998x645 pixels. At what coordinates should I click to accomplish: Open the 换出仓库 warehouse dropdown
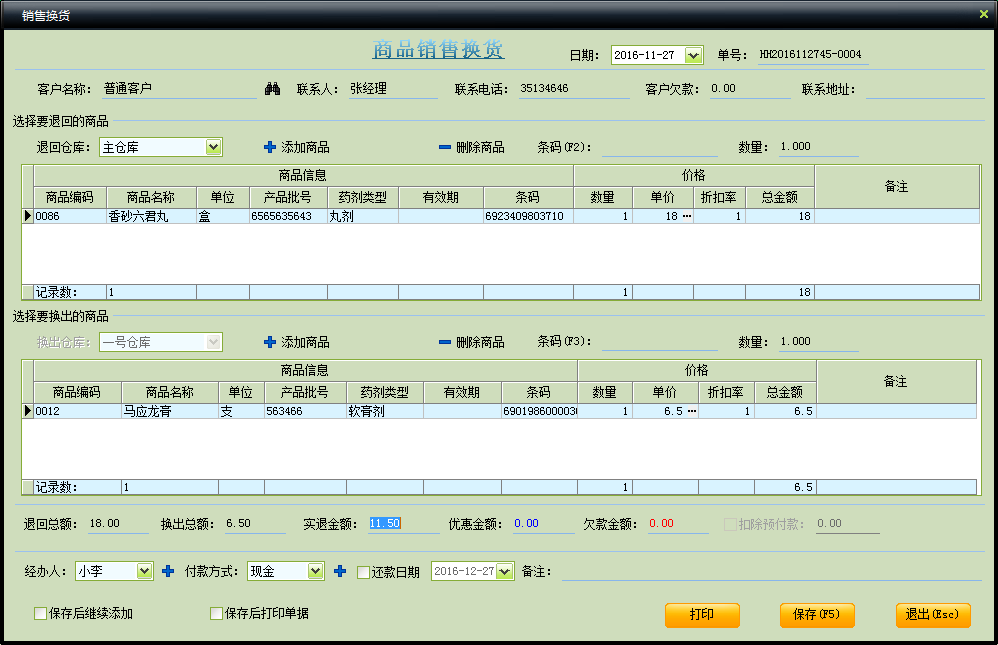pyautogui.click(x=213, y=342)
